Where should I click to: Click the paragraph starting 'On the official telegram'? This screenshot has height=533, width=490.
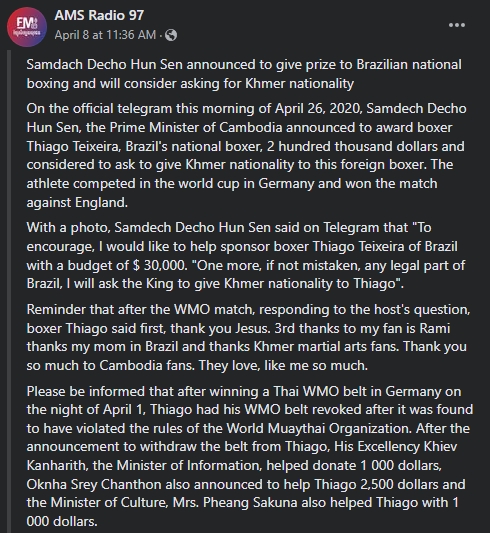coord(246,155)
